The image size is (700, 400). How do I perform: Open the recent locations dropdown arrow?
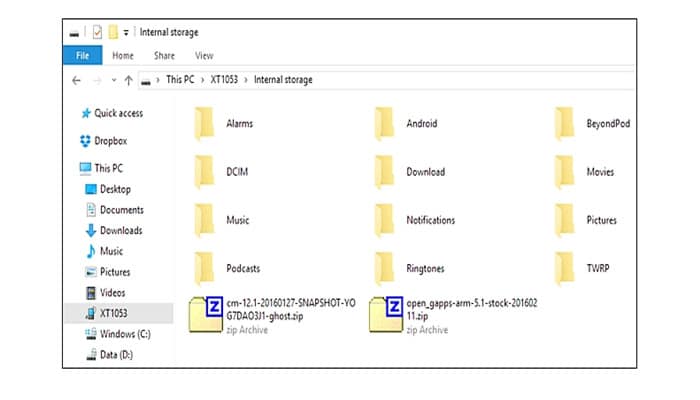(x=114, y=80)
